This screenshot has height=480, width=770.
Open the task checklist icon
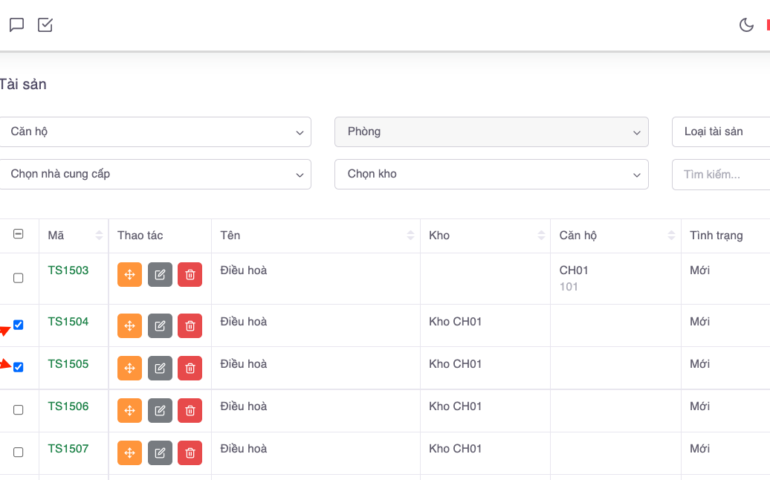(x=45, y=25)
